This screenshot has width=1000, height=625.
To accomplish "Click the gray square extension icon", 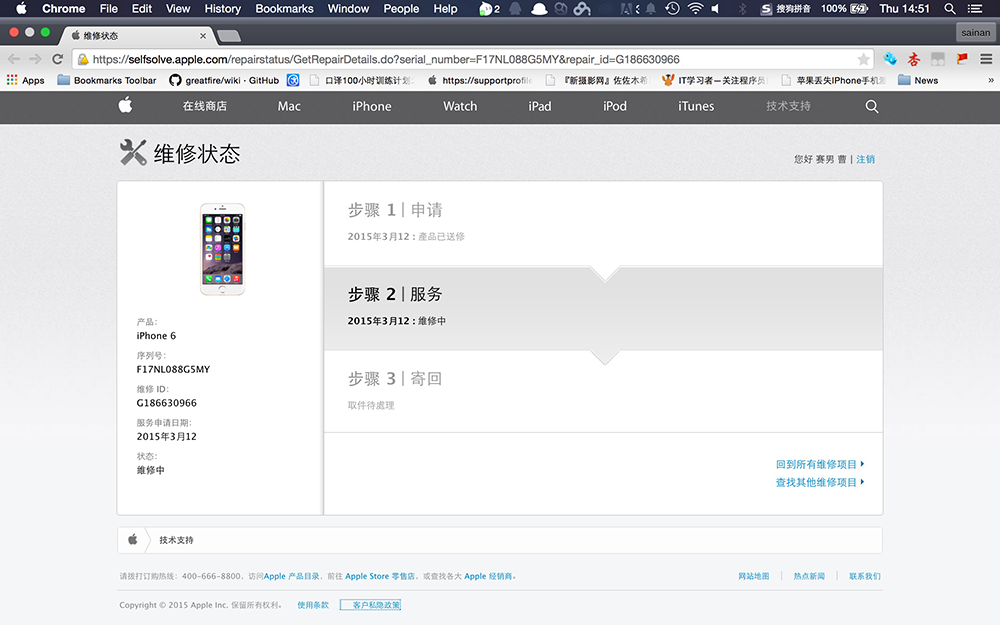I will (x=938, y=59).
